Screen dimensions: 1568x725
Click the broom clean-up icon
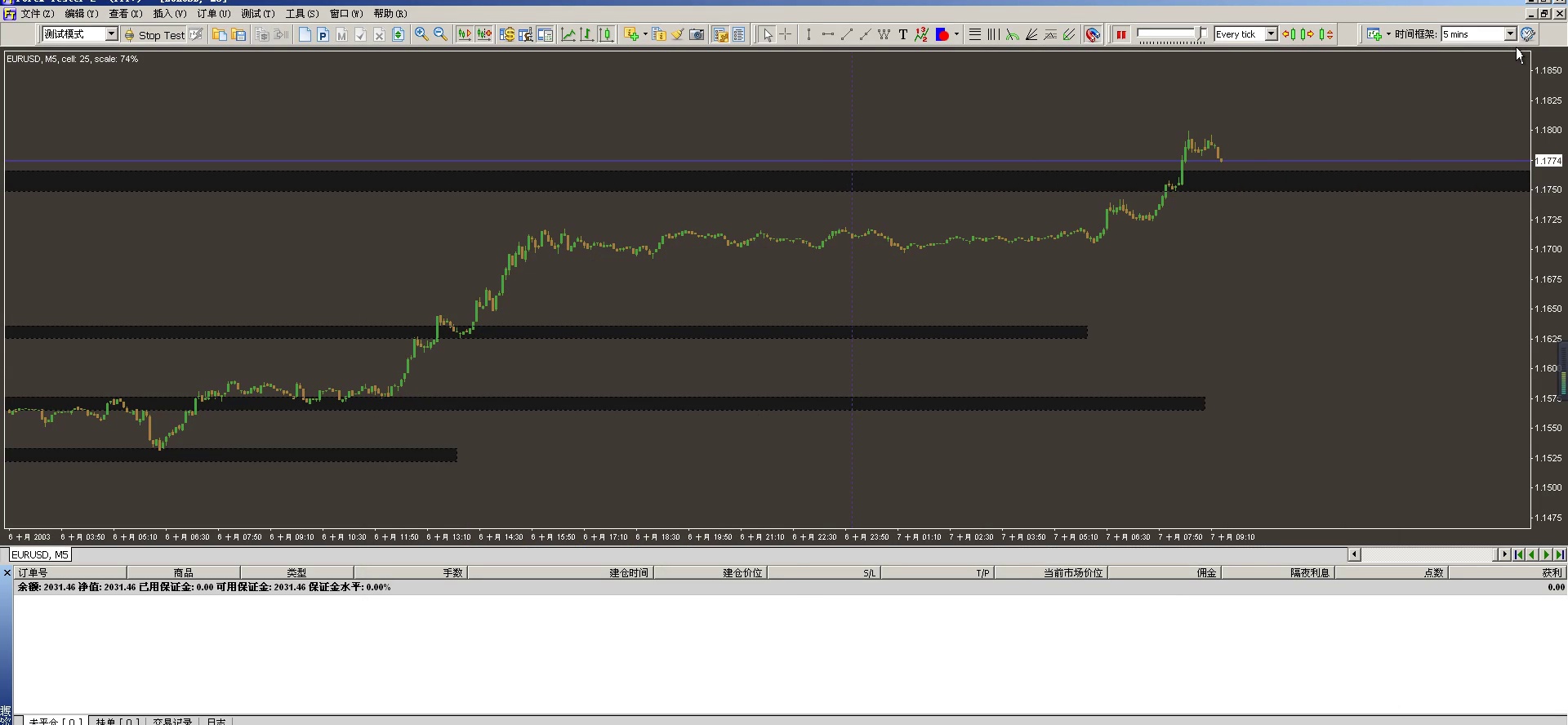678,34
